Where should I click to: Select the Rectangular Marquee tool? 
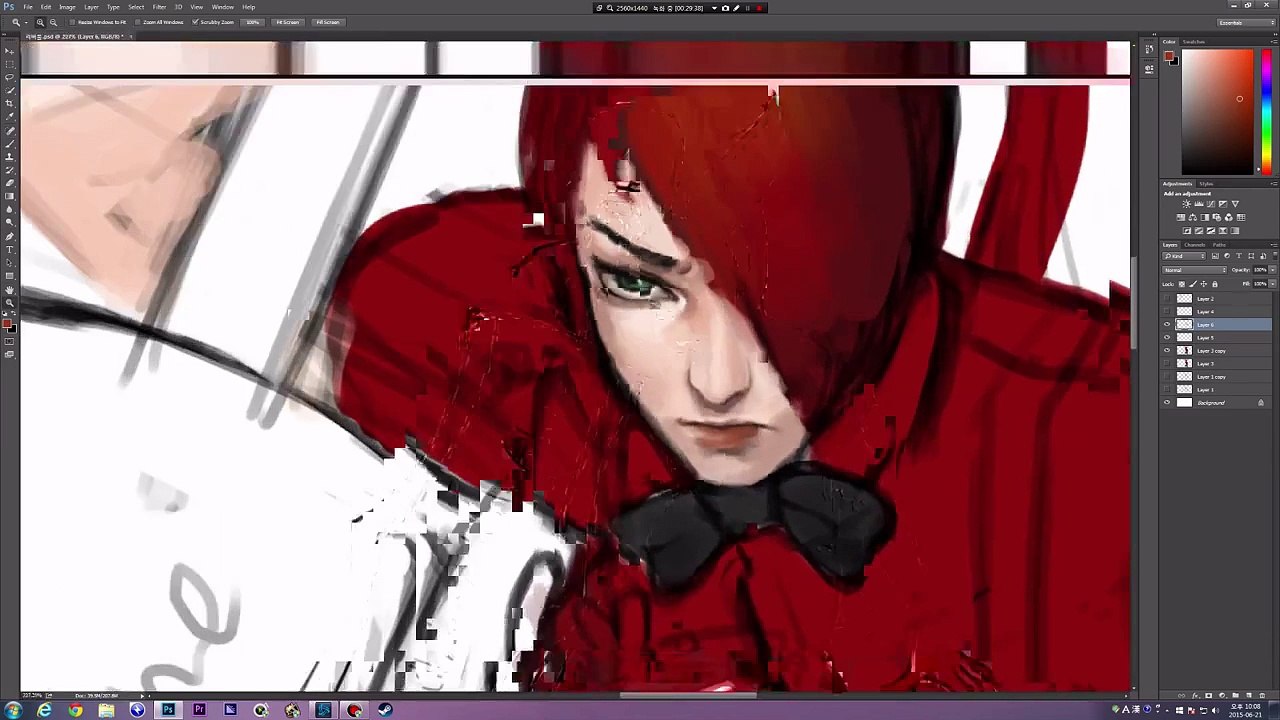[10, 64]
